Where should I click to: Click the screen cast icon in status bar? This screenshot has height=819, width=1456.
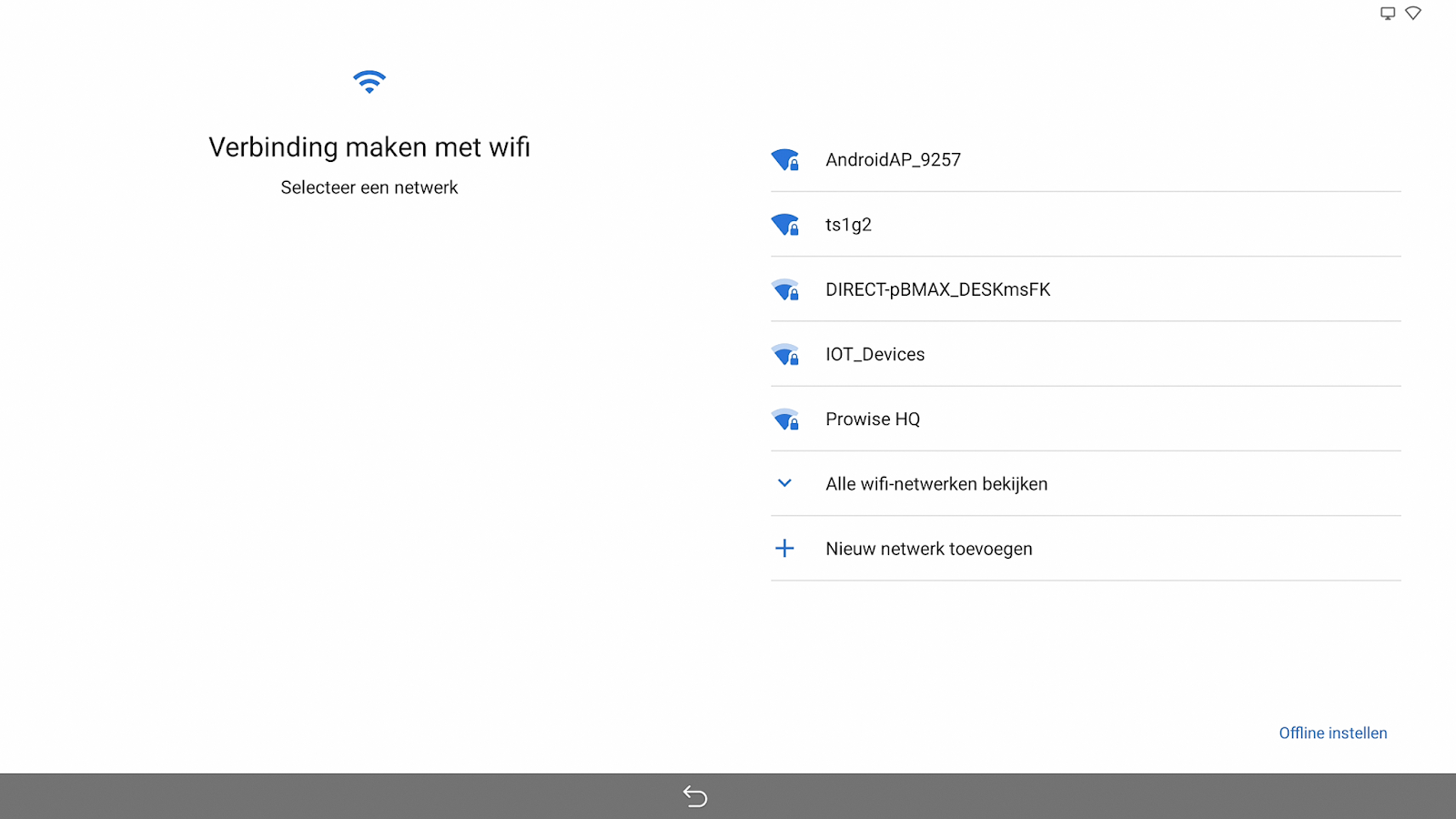(1388, 14)
